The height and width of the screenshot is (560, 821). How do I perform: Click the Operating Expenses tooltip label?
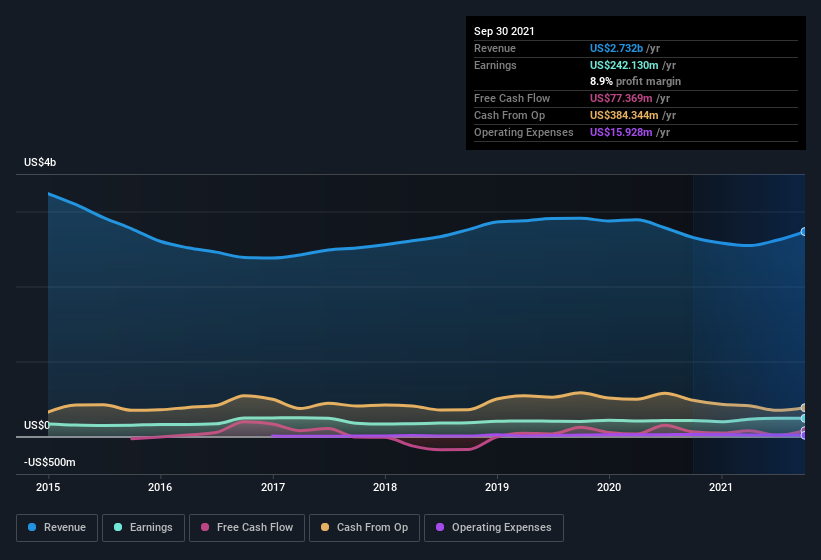524,132
